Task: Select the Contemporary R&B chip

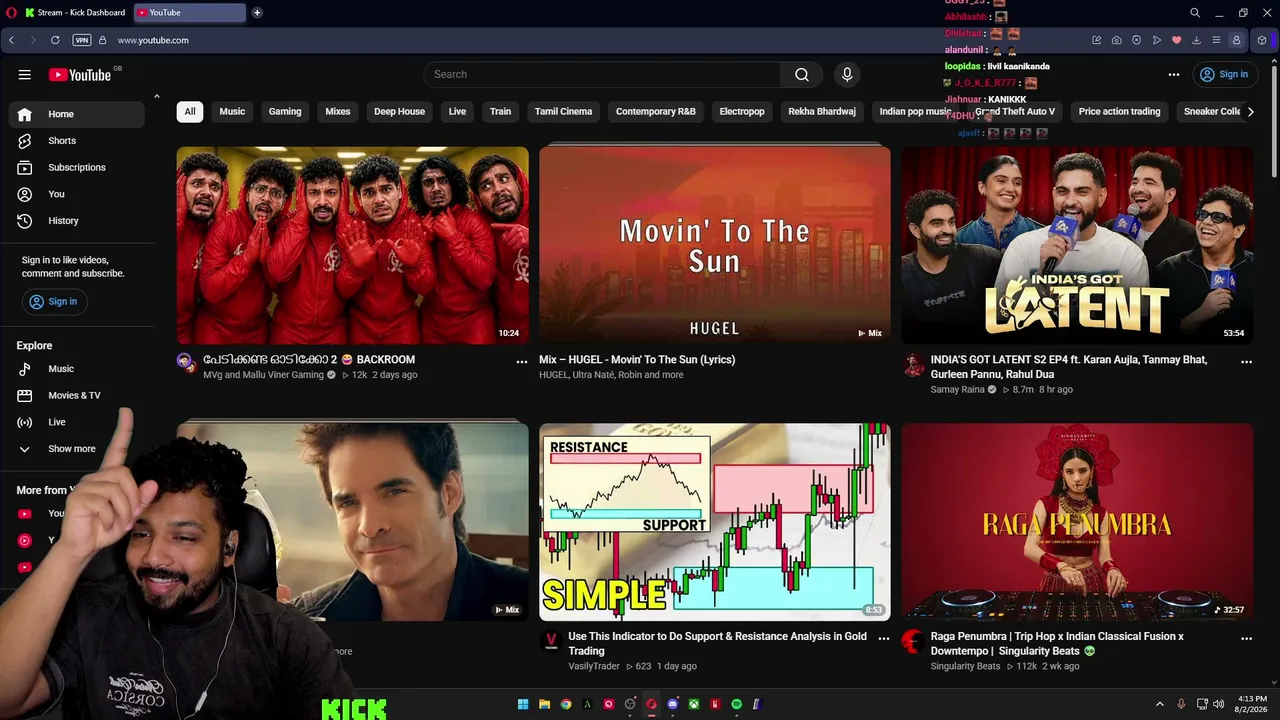Action: pos(656,112)
